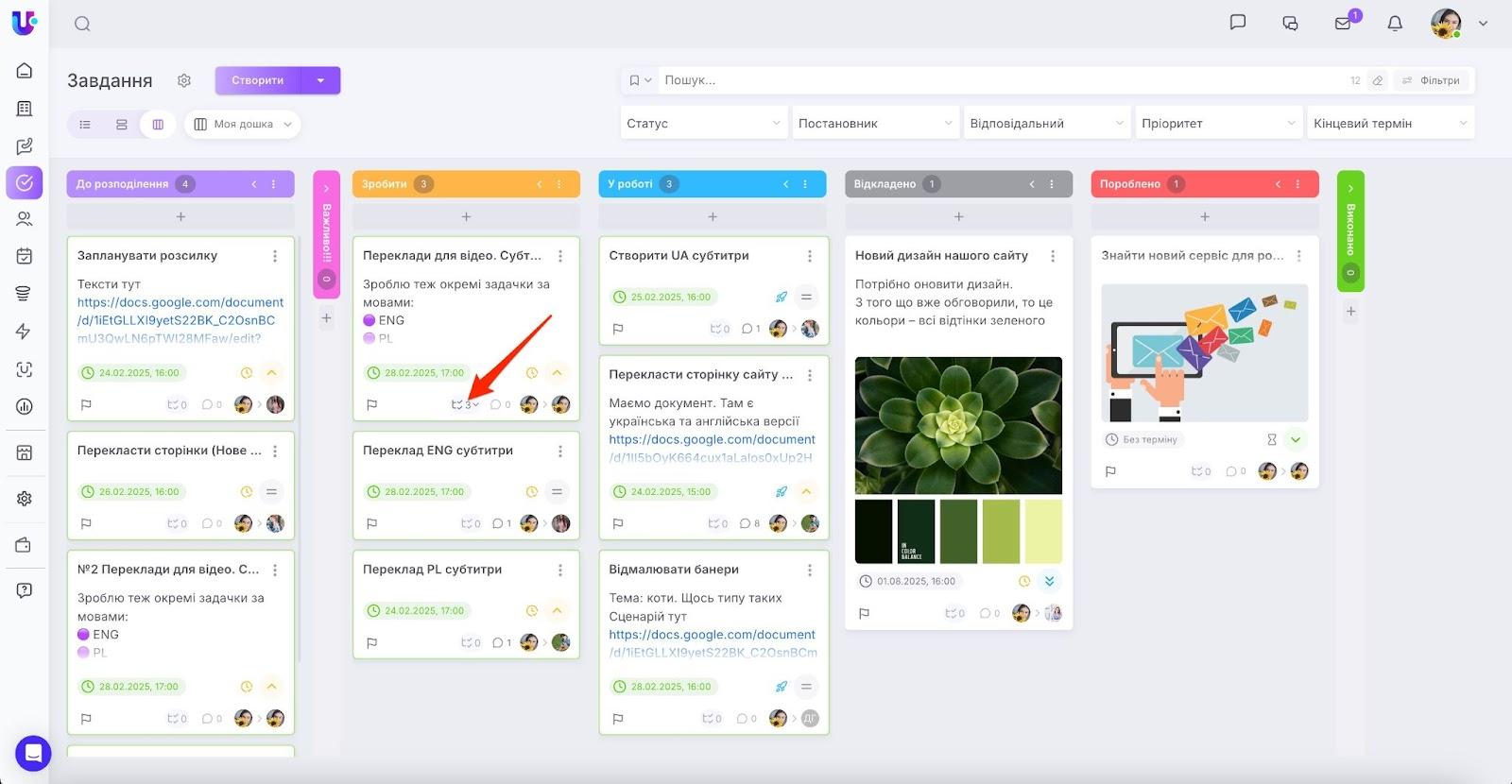This screenshot has width=1512, height=784.
Task: Open notifications bell icon
Action: pos(1395,24)
